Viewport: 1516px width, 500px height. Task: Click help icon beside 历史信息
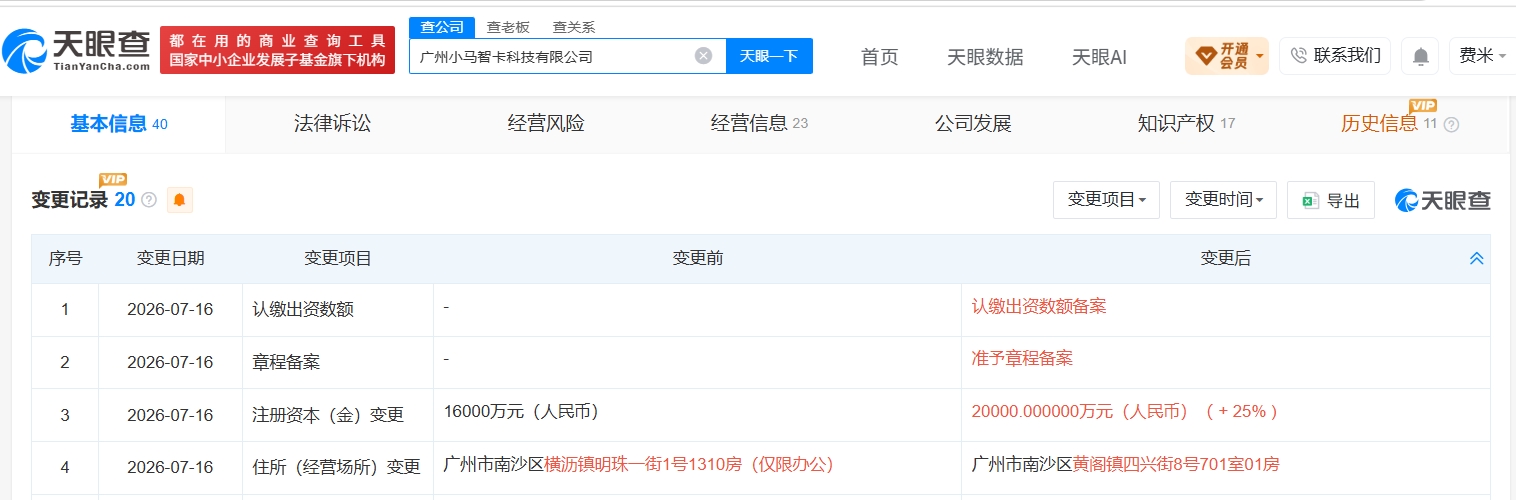click(x=1451, y=125)
